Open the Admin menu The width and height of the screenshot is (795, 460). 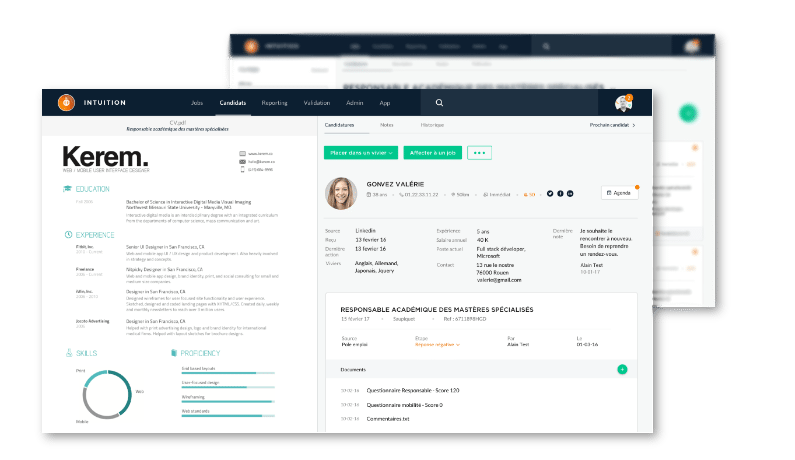coord(354,103)
